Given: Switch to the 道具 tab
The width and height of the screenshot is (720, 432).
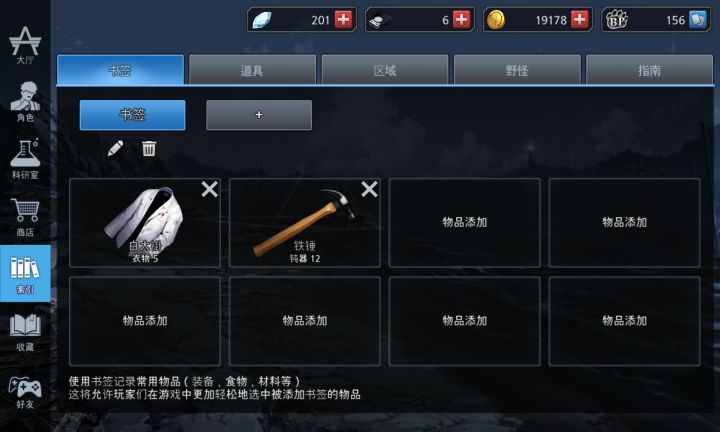Looking at the screenshot, I should tap(252, 70).
